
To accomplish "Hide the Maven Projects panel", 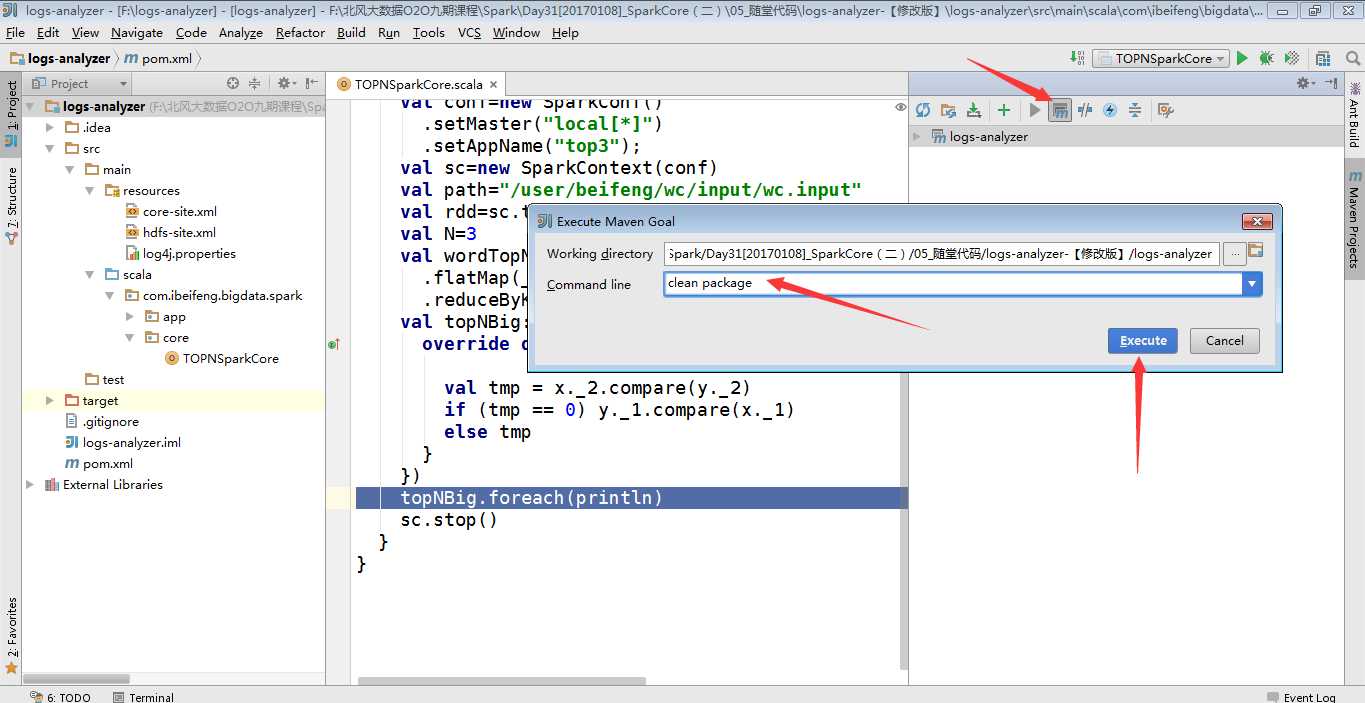I will point(1331,84).
